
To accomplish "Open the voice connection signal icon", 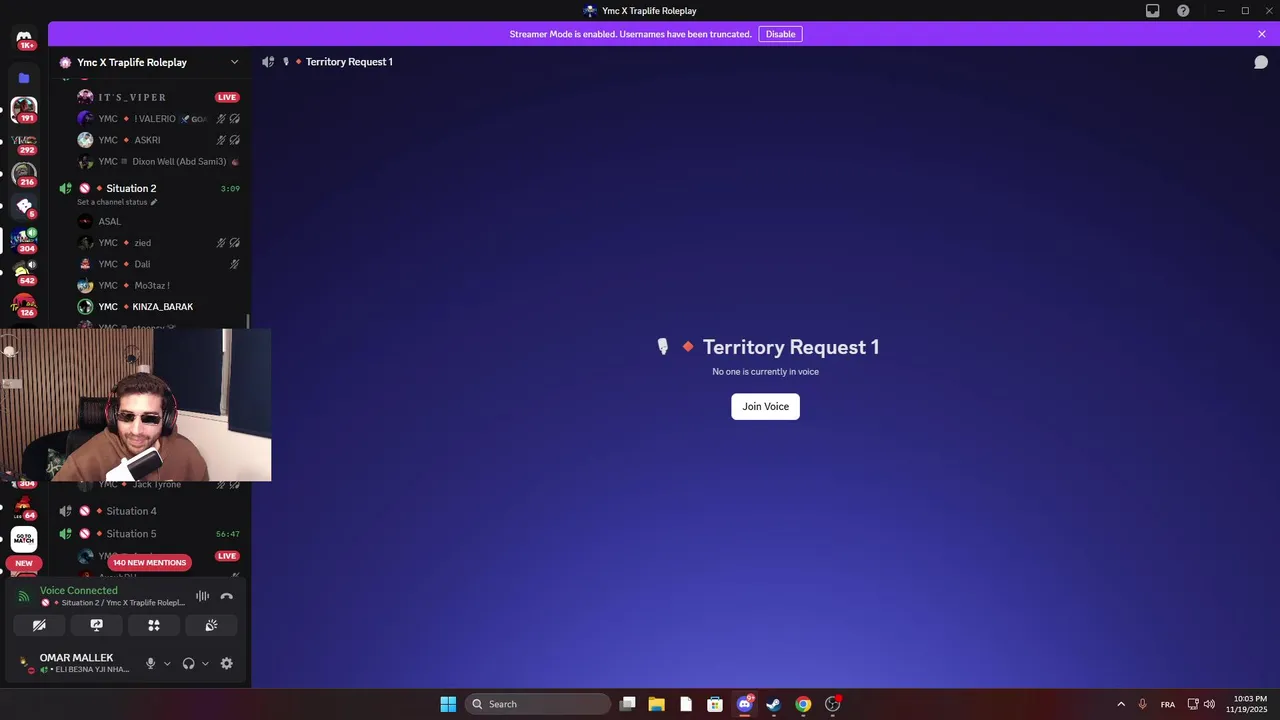I will point(24,596).
